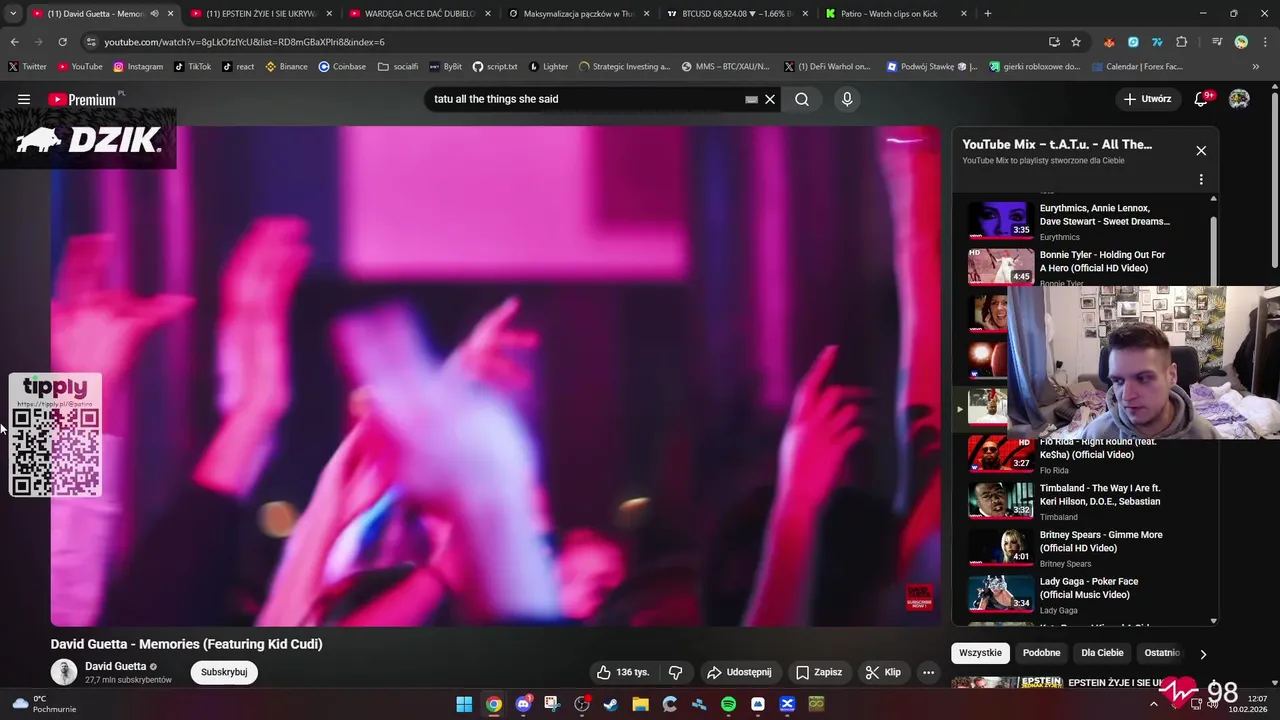Go to YouTube Premium home logo

click(x=83, y=99)
